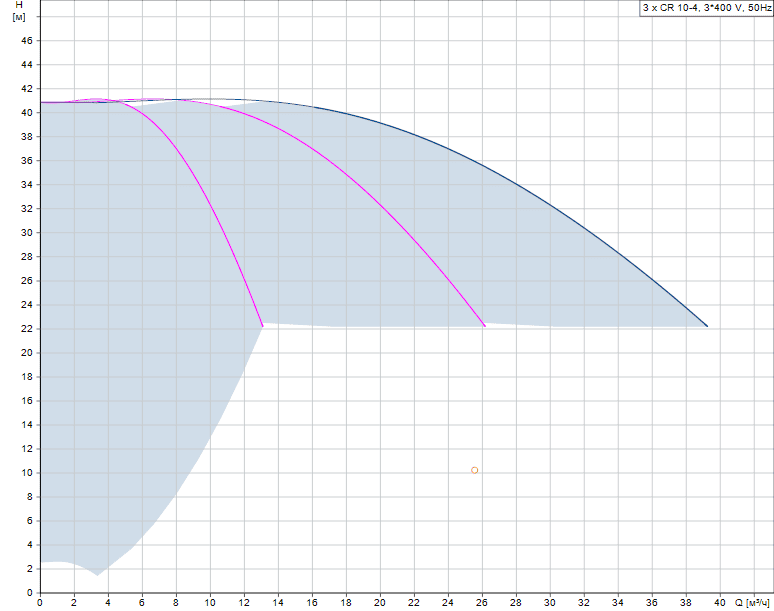The image size is (774, 611).
Task: Click the orange duty point circle marker
Action: [x=474, y=470]
